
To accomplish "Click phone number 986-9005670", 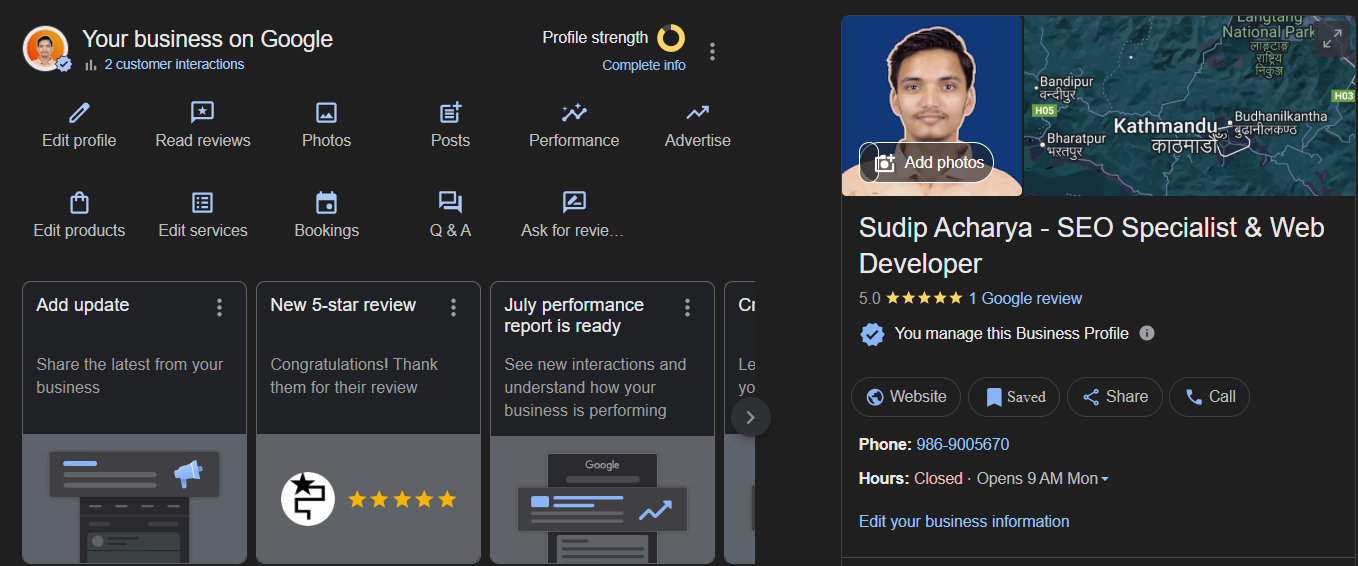I will tap(963, 444).
